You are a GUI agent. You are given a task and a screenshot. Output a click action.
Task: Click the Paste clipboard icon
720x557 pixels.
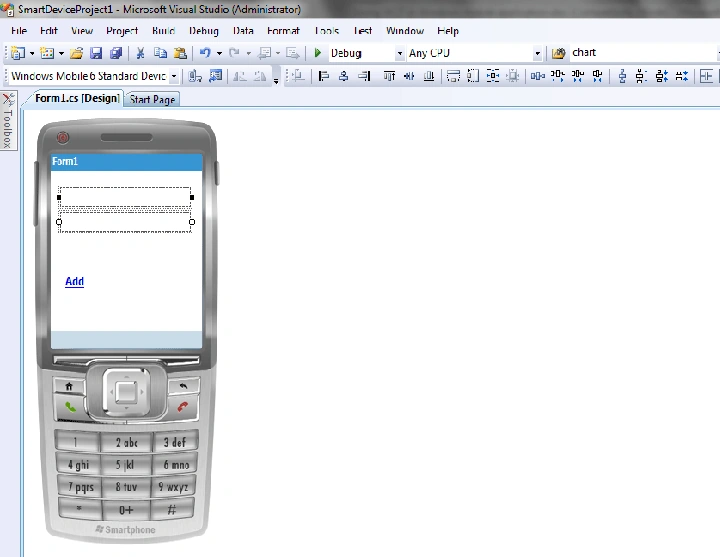(180, 53)
